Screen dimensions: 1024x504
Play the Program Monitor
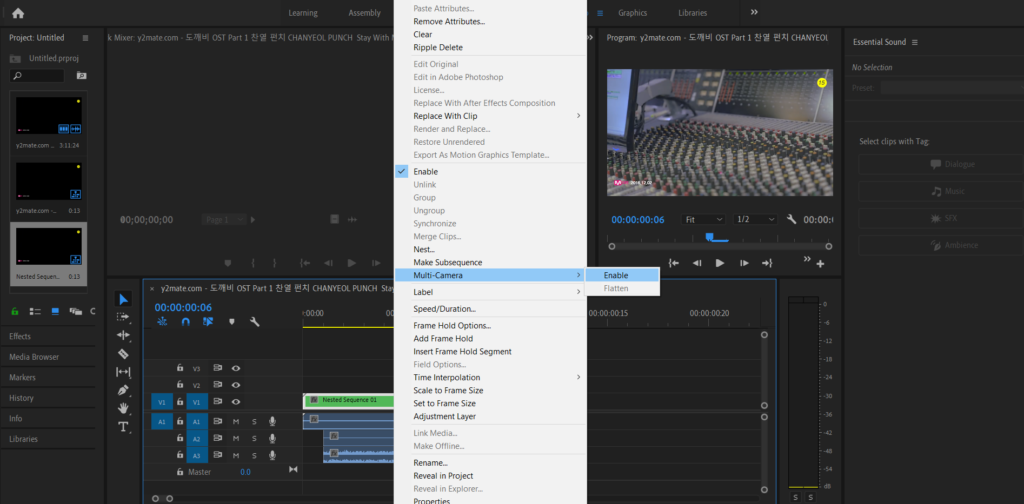(720, 263)
